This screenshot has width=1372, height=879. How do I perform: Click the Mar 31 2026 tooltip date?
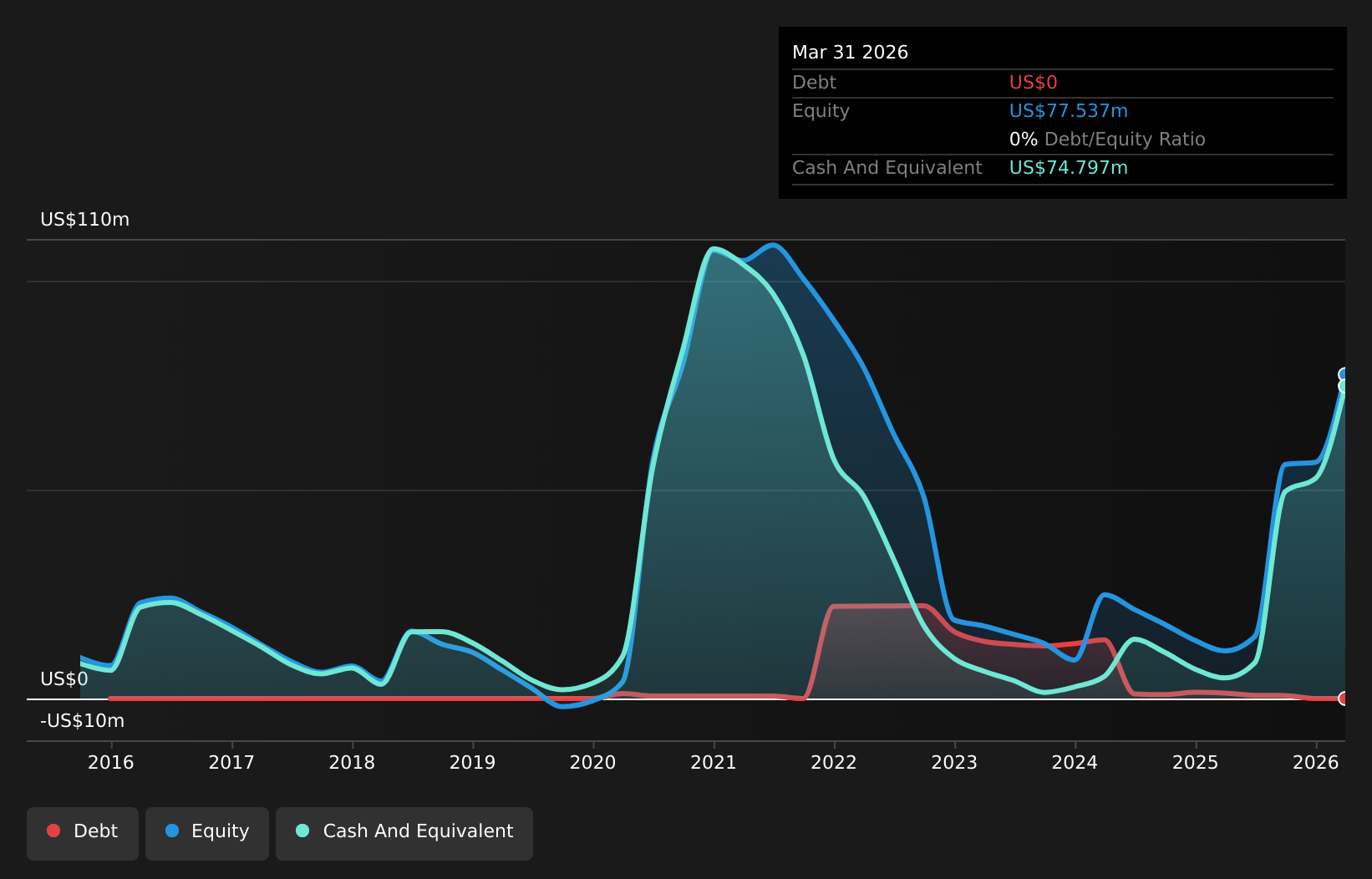click(x=851, y=53)
